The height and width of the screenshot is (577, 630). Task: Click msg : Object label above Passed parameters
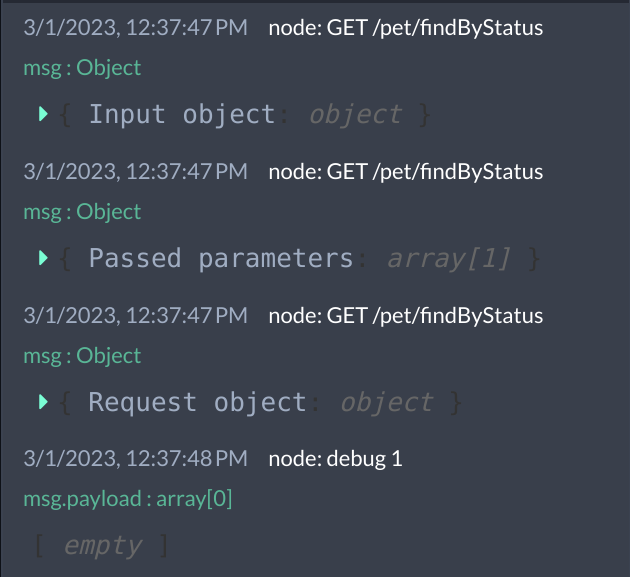tap(82, 211)
